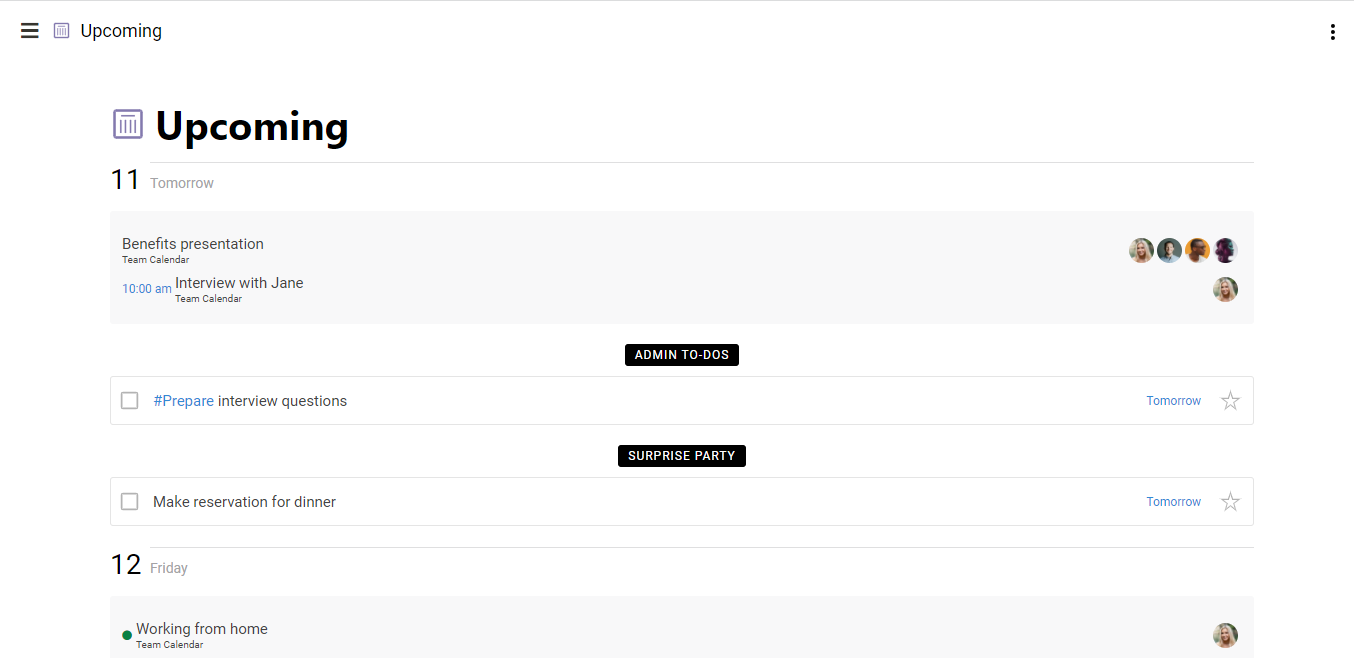Check off Make reservation for dinner
Viewport: 1354px width, 658px height.
tap(130, 502)
